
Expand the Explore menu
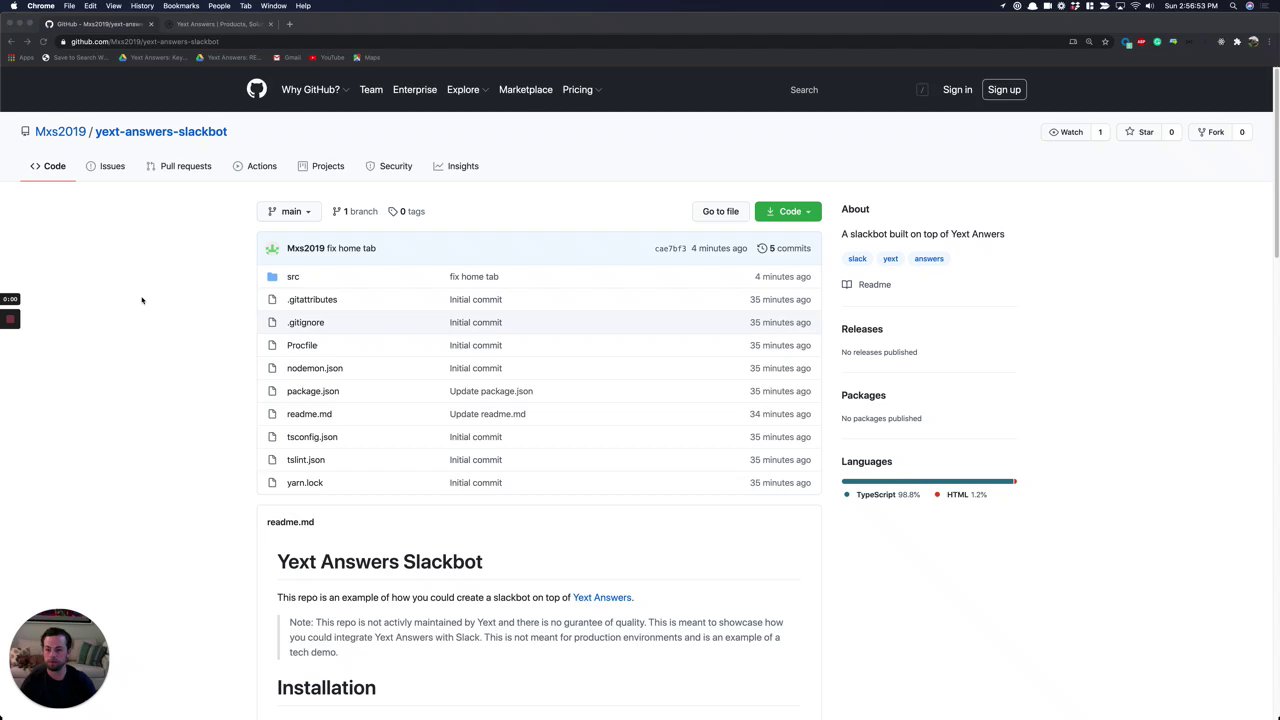pyautogui.click(x=467, y=90)
